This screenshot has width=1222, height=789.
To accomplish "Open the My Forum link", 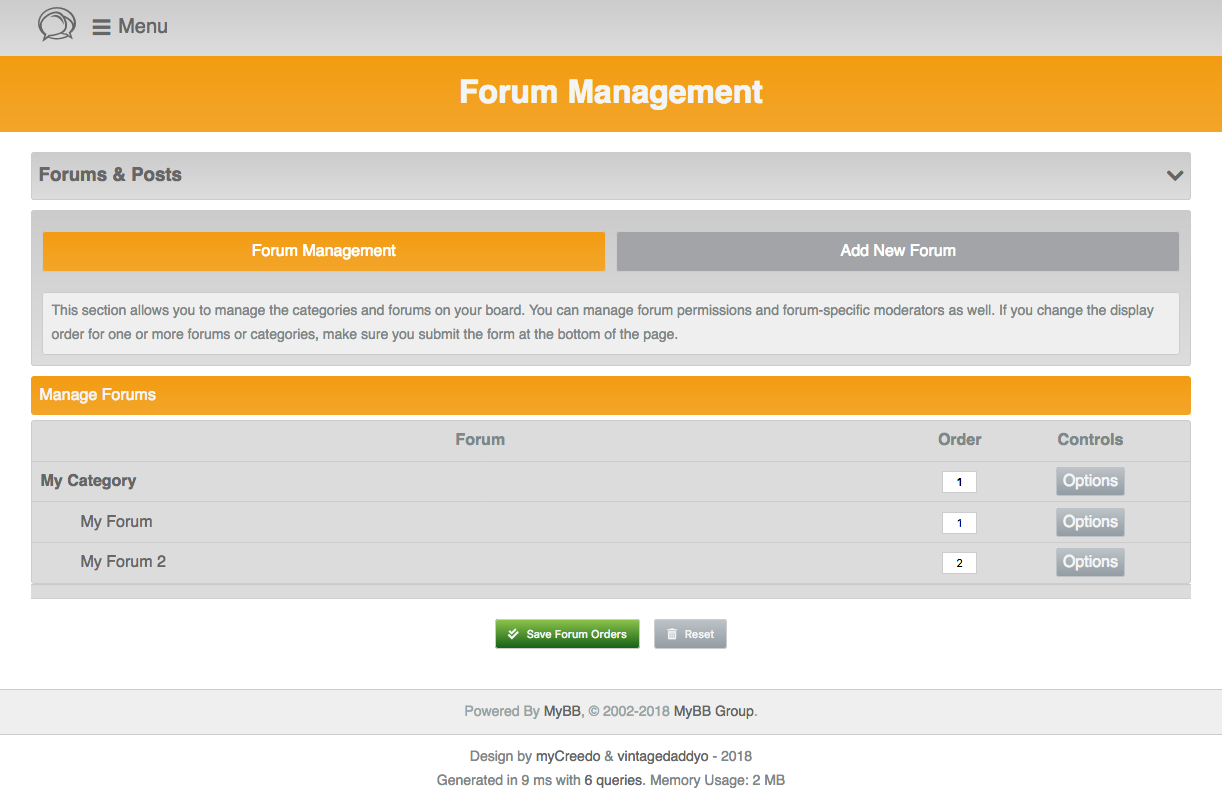I will [116, 522].
